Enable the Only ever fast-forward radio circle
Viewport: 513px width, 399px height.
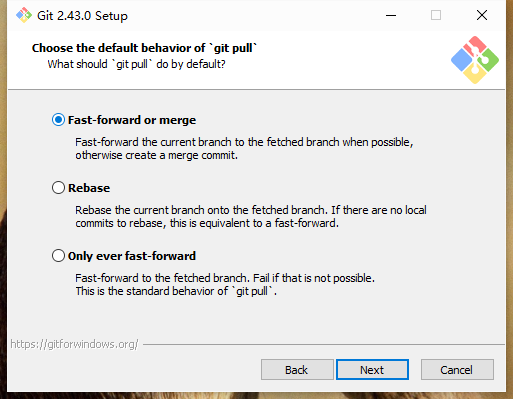click(58, 256)
